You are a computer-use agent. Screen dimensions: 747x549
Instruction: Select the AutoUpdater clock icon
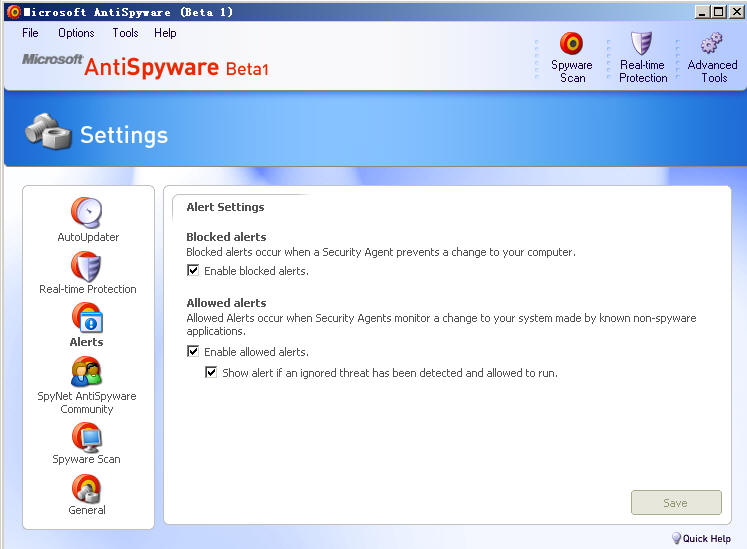87,212
